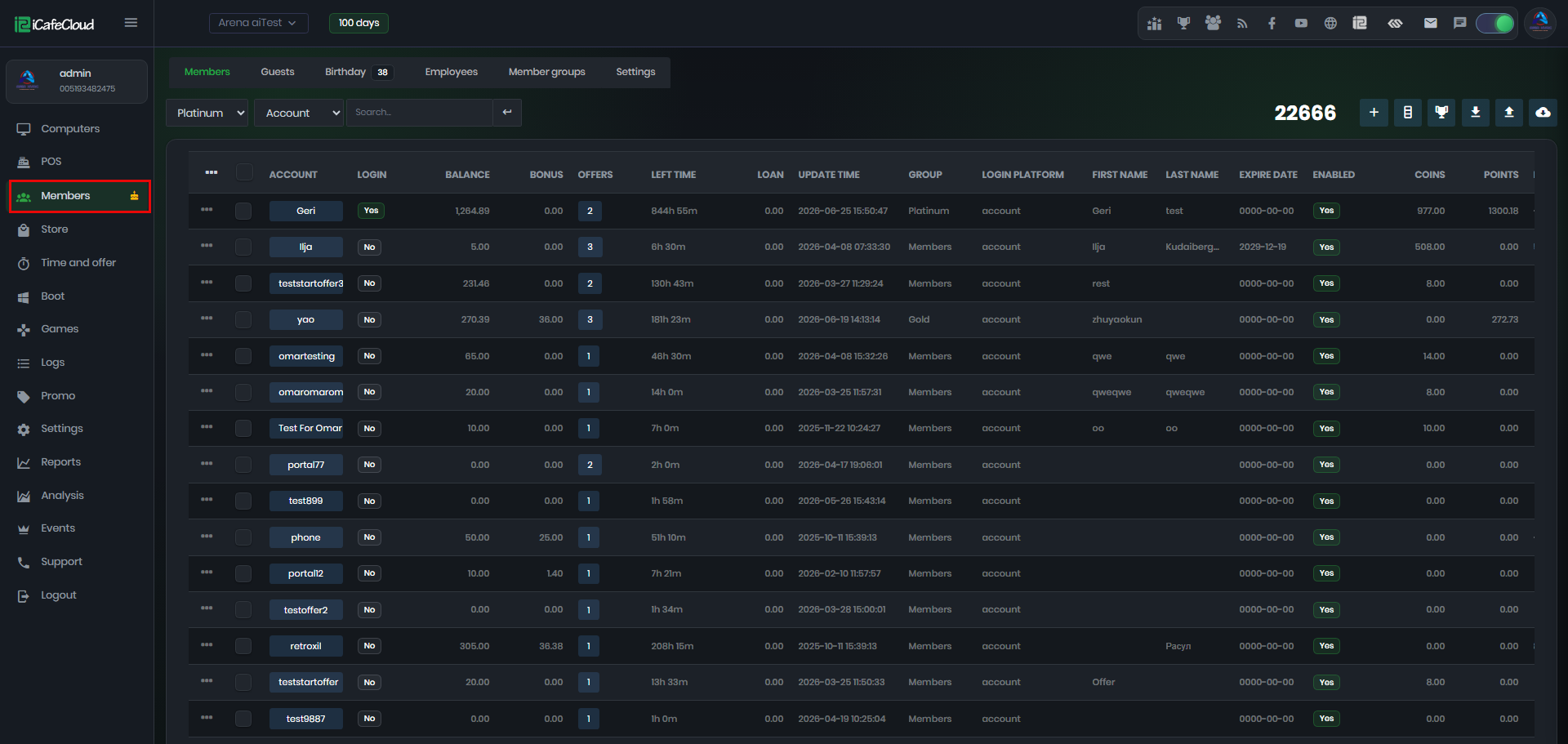Tick the checkbox for the omartesting row

tap(243, 356)
